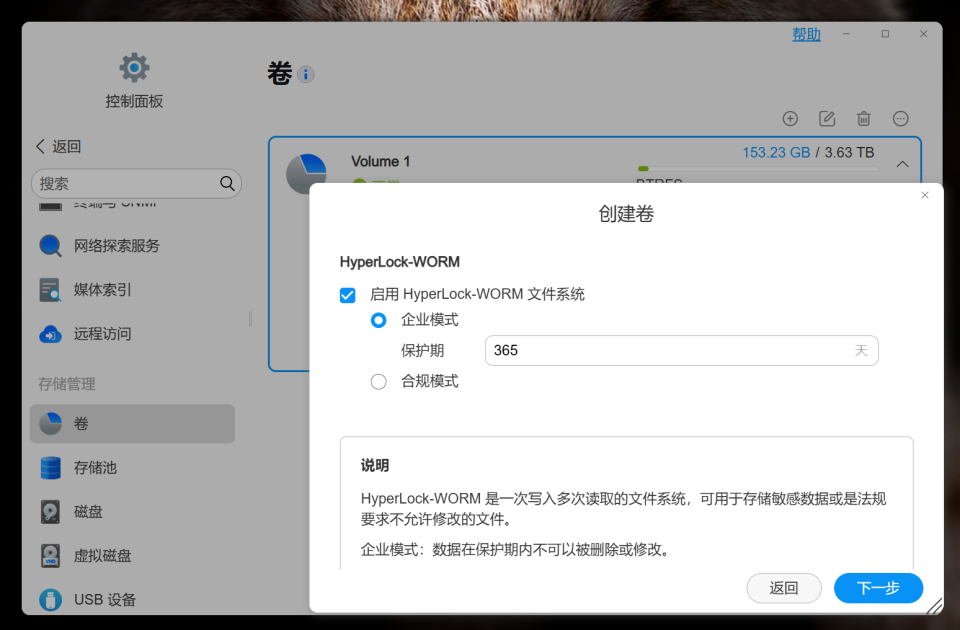This screenshot has height=630, width=960.
Task: Select the 企业模式 radio button
Action: 378,320
